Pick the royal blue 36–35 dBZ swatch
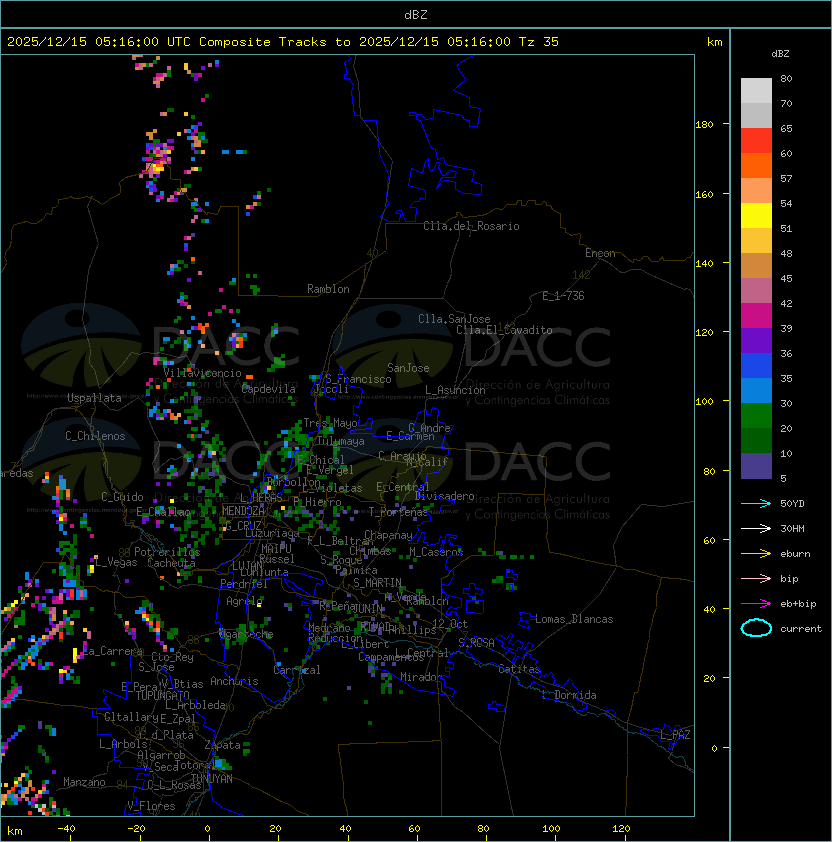This screenshot has width=832, height=842. tap(756, 366)
